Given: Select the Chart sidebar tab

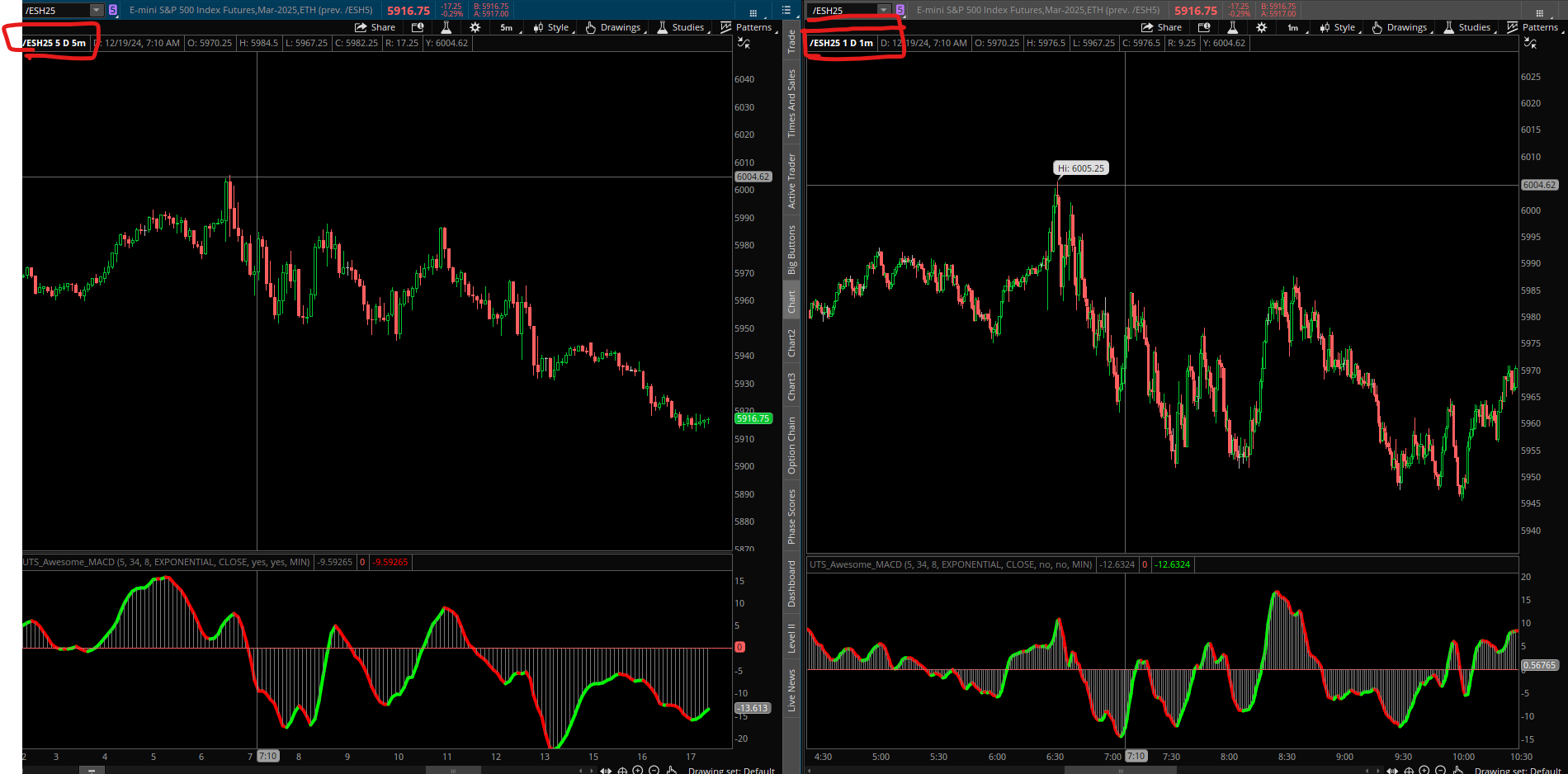Looking at the screenshot, I should 791,301.
